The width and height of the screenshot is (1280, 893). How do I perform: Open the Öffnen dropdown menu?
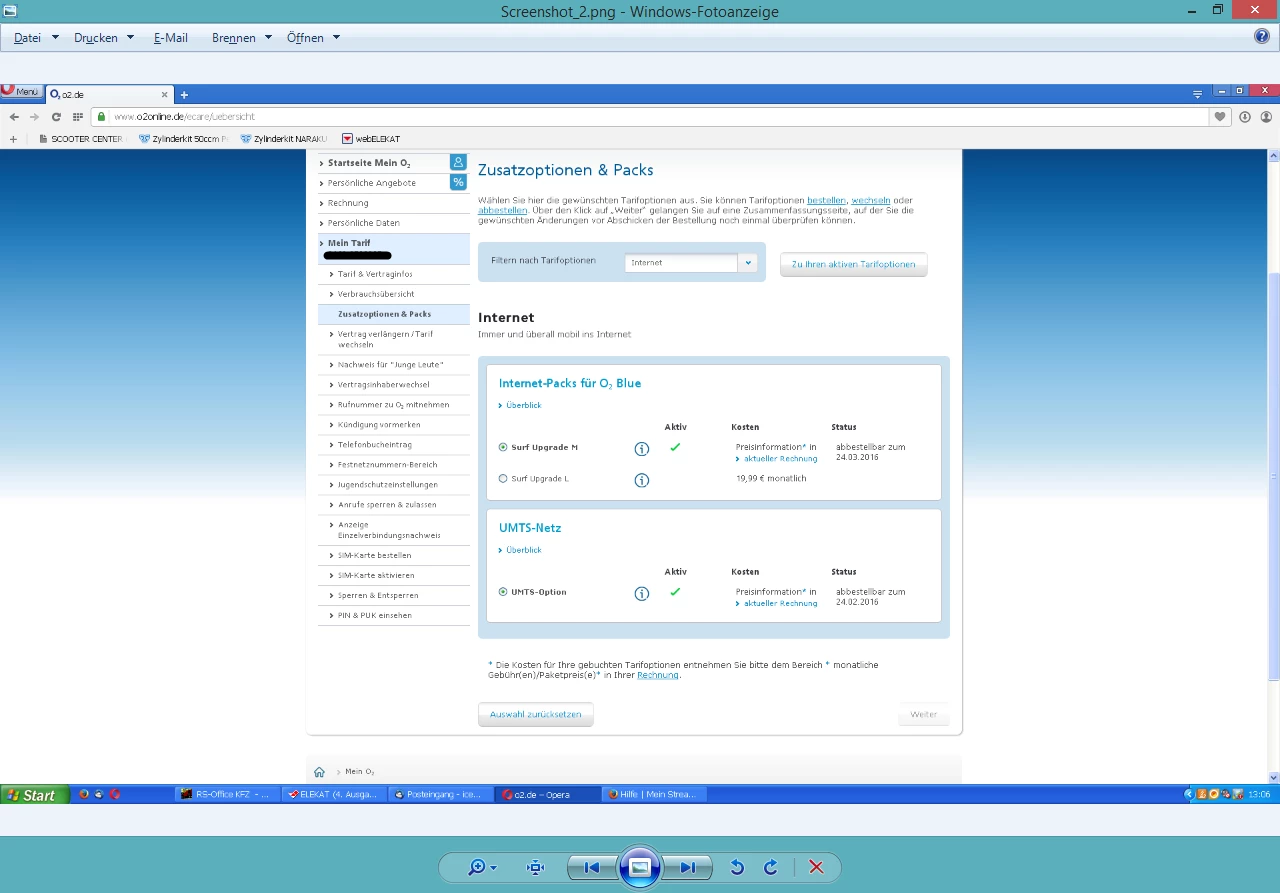[313, 38]
